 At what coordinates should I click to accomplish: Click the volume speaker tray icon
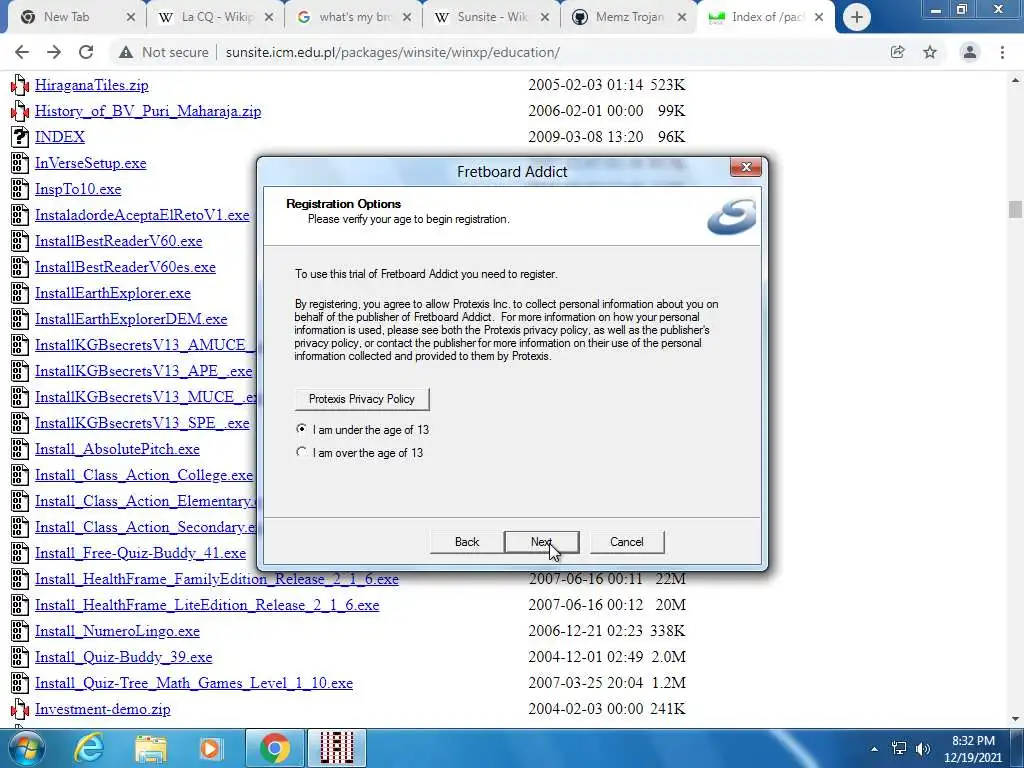[923, 748]
